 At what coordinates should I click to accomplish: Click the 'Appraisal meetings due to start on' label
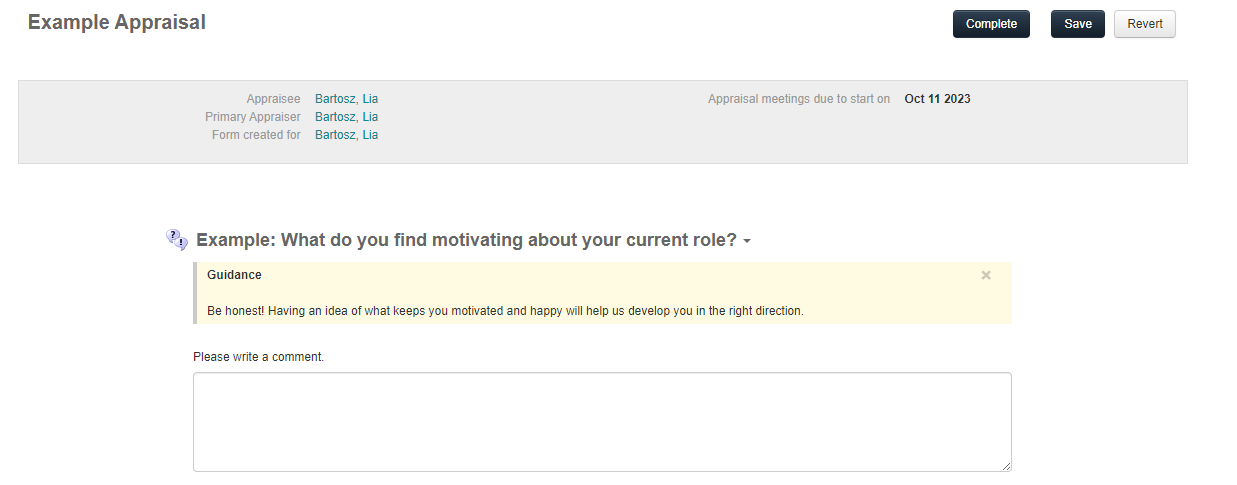pos(799,99)
